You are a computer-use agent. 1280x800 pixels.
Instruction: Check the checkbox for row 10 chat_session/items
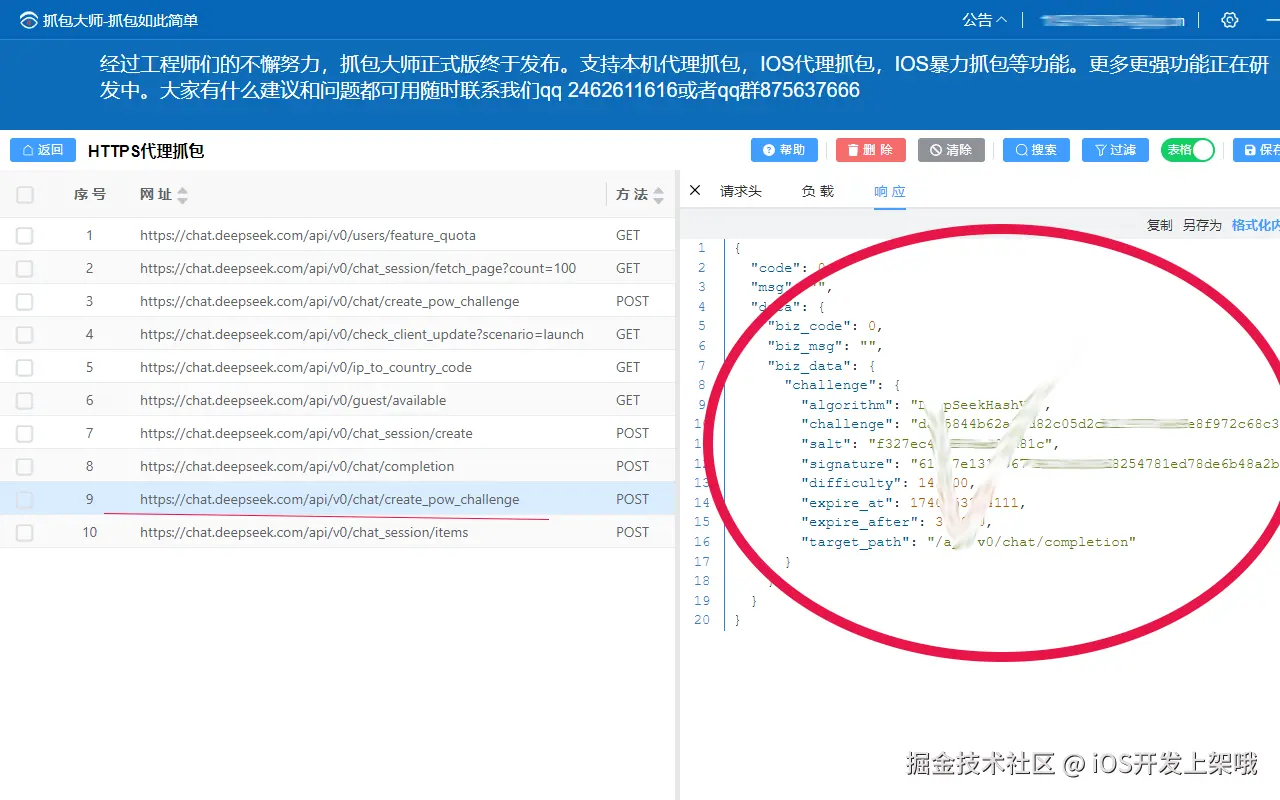pyautogui.click(x=25, y=533)
